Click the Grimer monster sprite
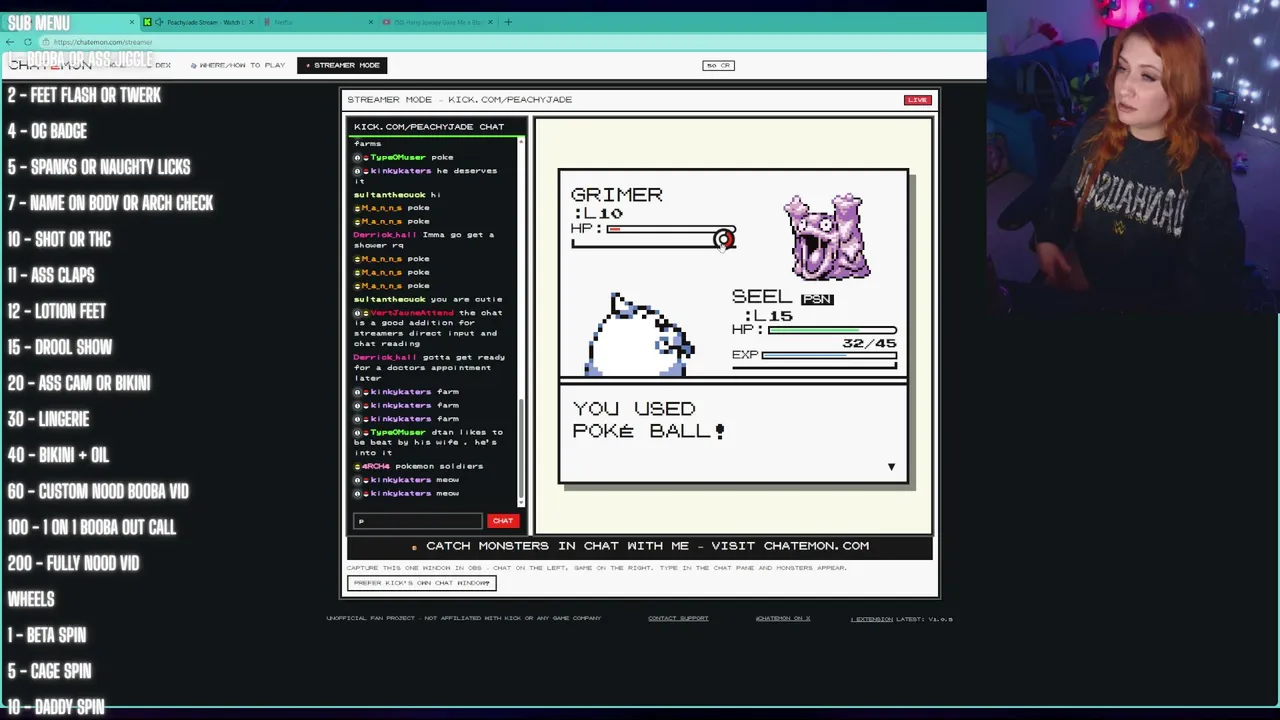 (x=826, y=236)
